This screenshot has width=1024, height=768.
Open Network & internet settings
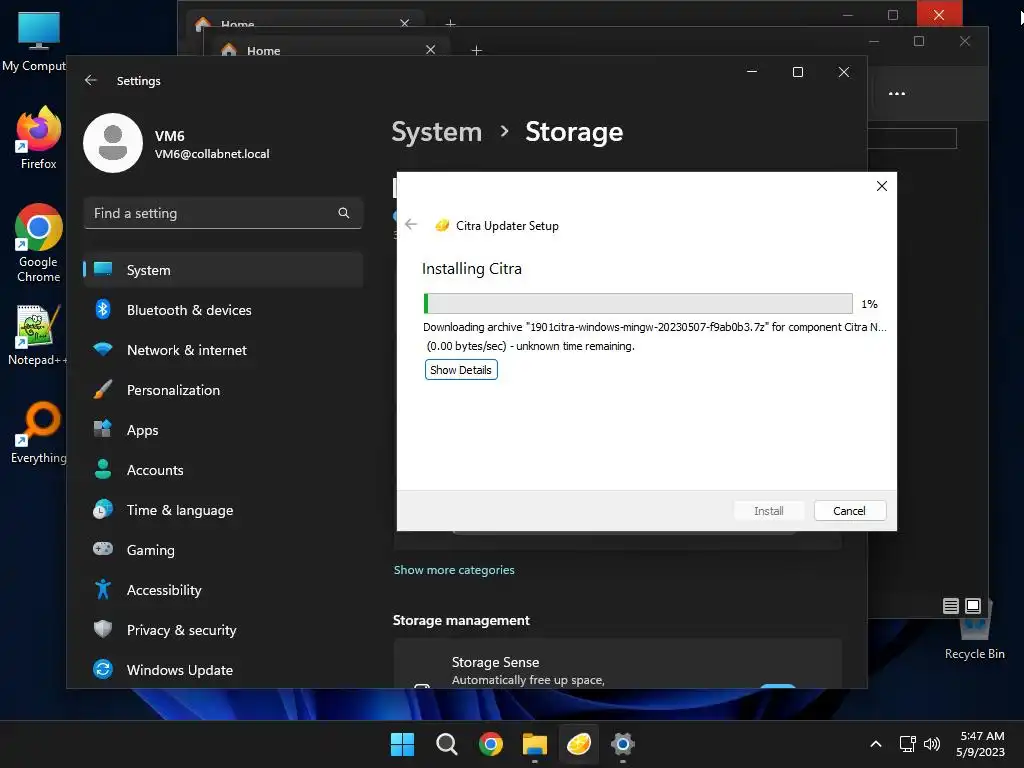click(x=223, y=350)
